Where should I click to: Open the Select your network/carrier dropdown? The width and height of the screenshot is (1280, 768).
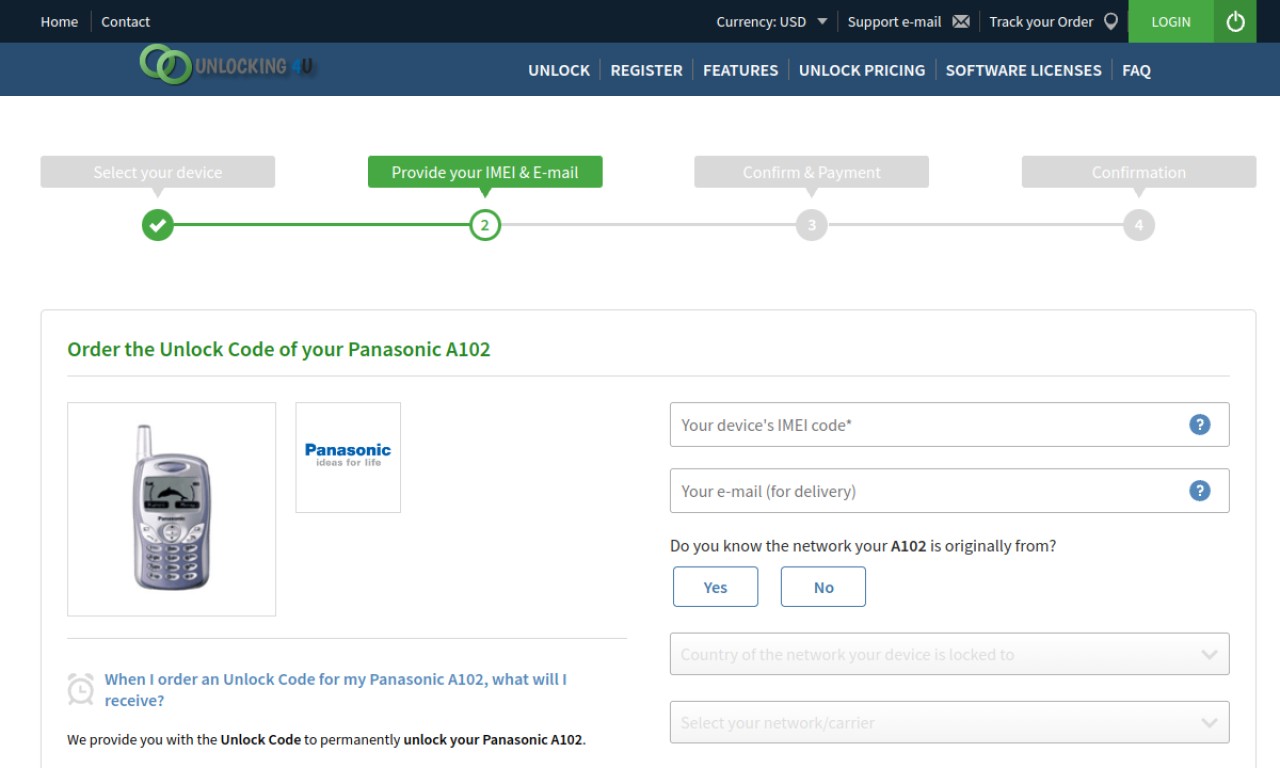click(949, 722)
